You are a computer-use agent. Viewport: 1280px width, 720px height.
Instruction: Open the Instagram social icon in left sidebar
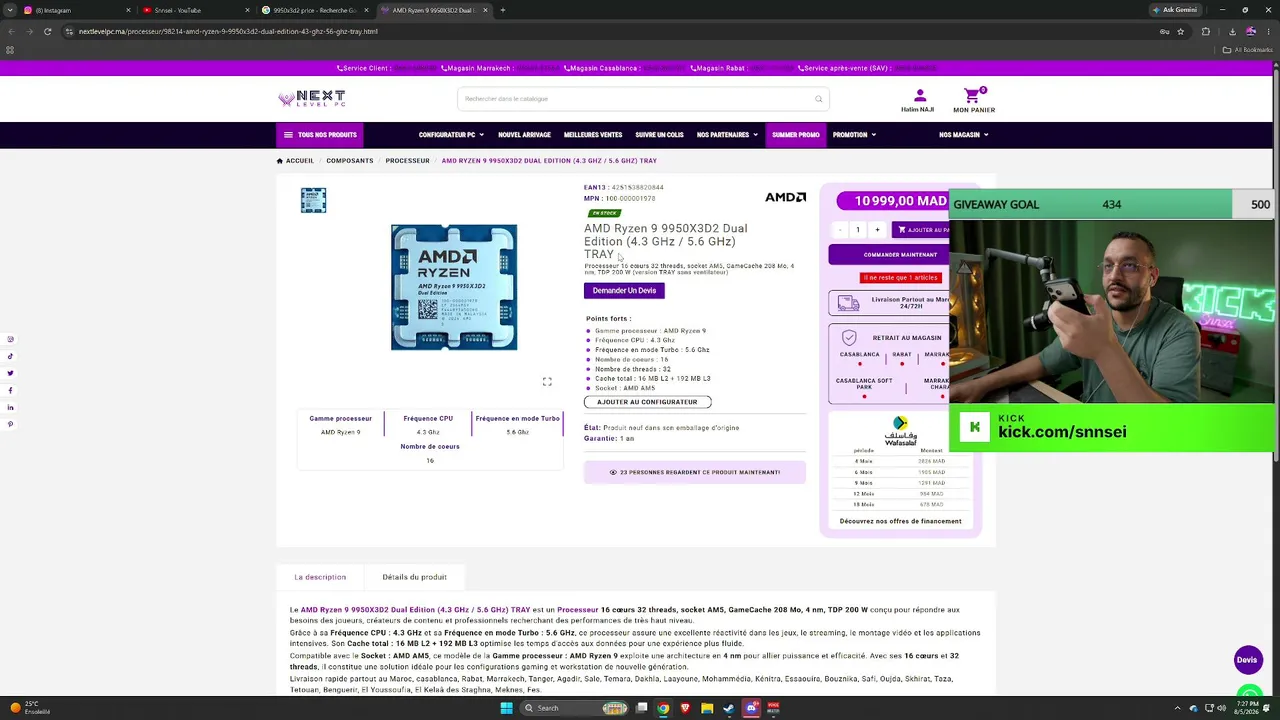click(10, 339)
